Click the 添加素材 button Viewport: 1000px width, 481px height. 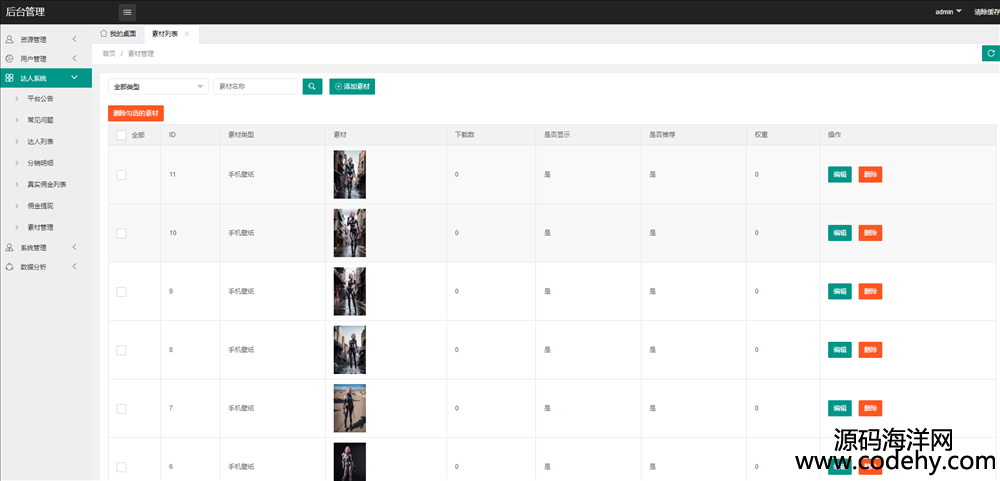pos(352,87)
